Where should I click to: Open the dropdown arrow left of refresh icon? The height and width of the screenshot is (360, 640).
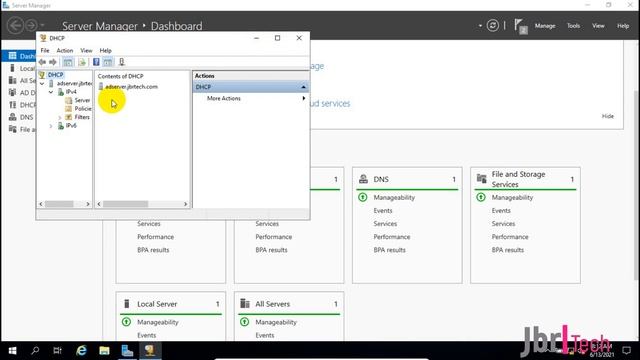pos(480,26)
